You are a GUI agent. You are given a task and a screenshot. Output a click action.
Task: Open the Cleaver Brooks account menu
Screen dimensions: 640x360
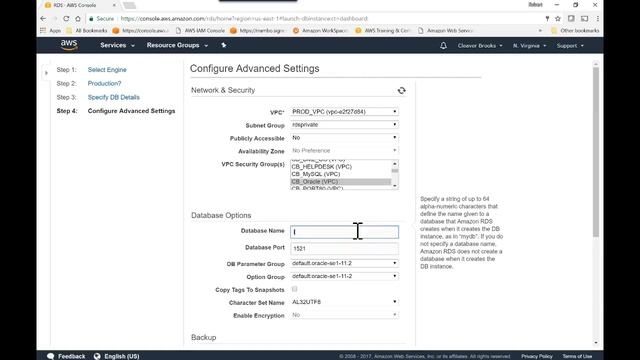(480, 46)
